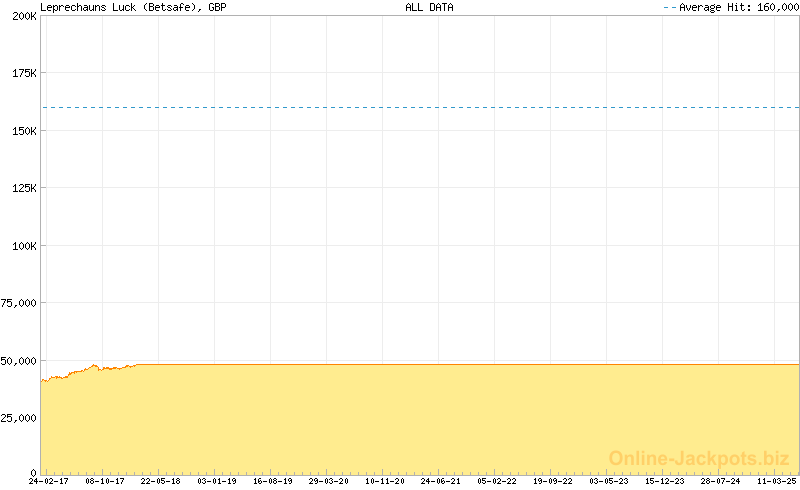Click the 'Leprechauns Luck (Betsafe), GBP' chart title
The image size is (800, 490).
click(x=133, y=7)
